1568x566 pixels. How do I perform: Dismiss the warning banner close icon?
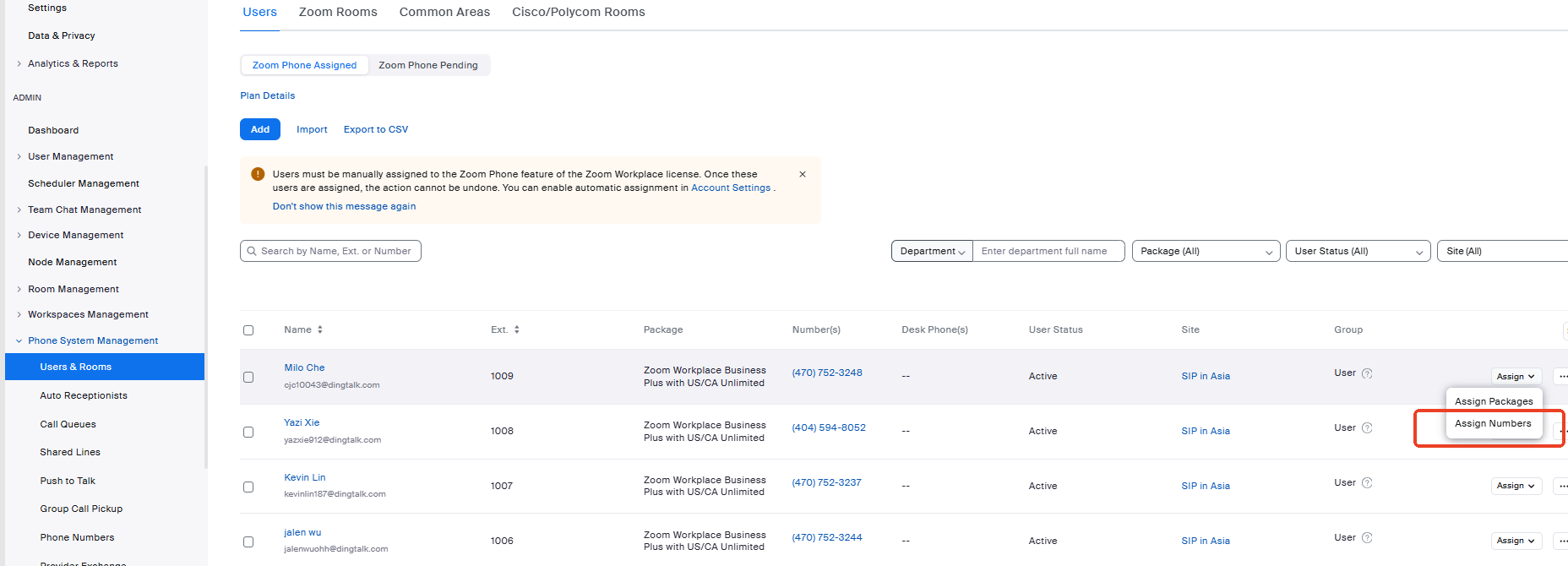click(803, 174)
